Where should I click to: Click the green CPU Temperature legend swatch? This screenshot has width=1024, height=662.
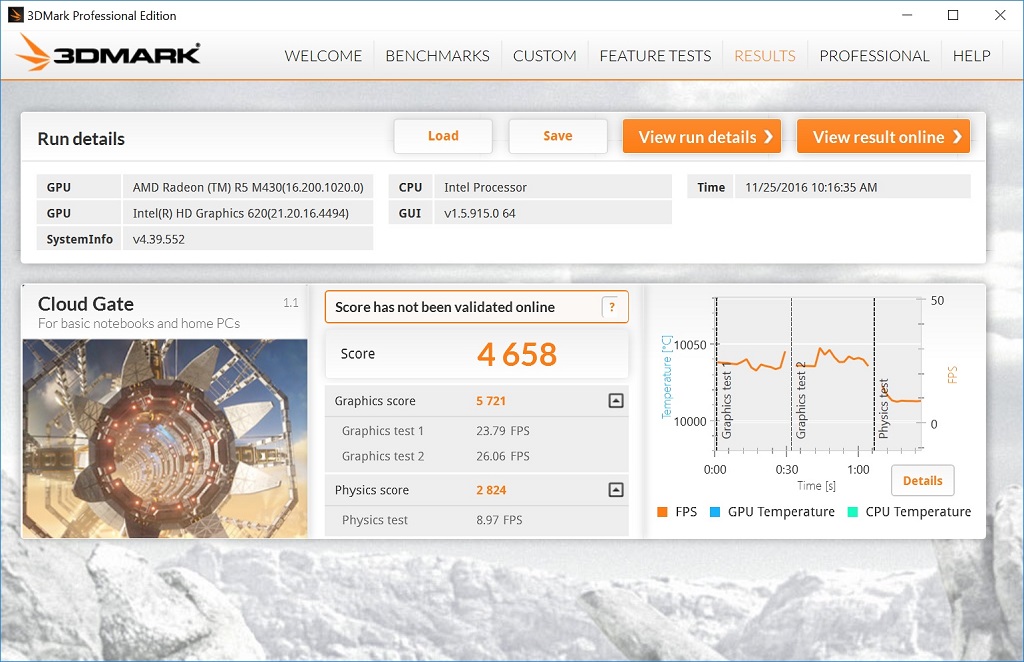point(852,512)
